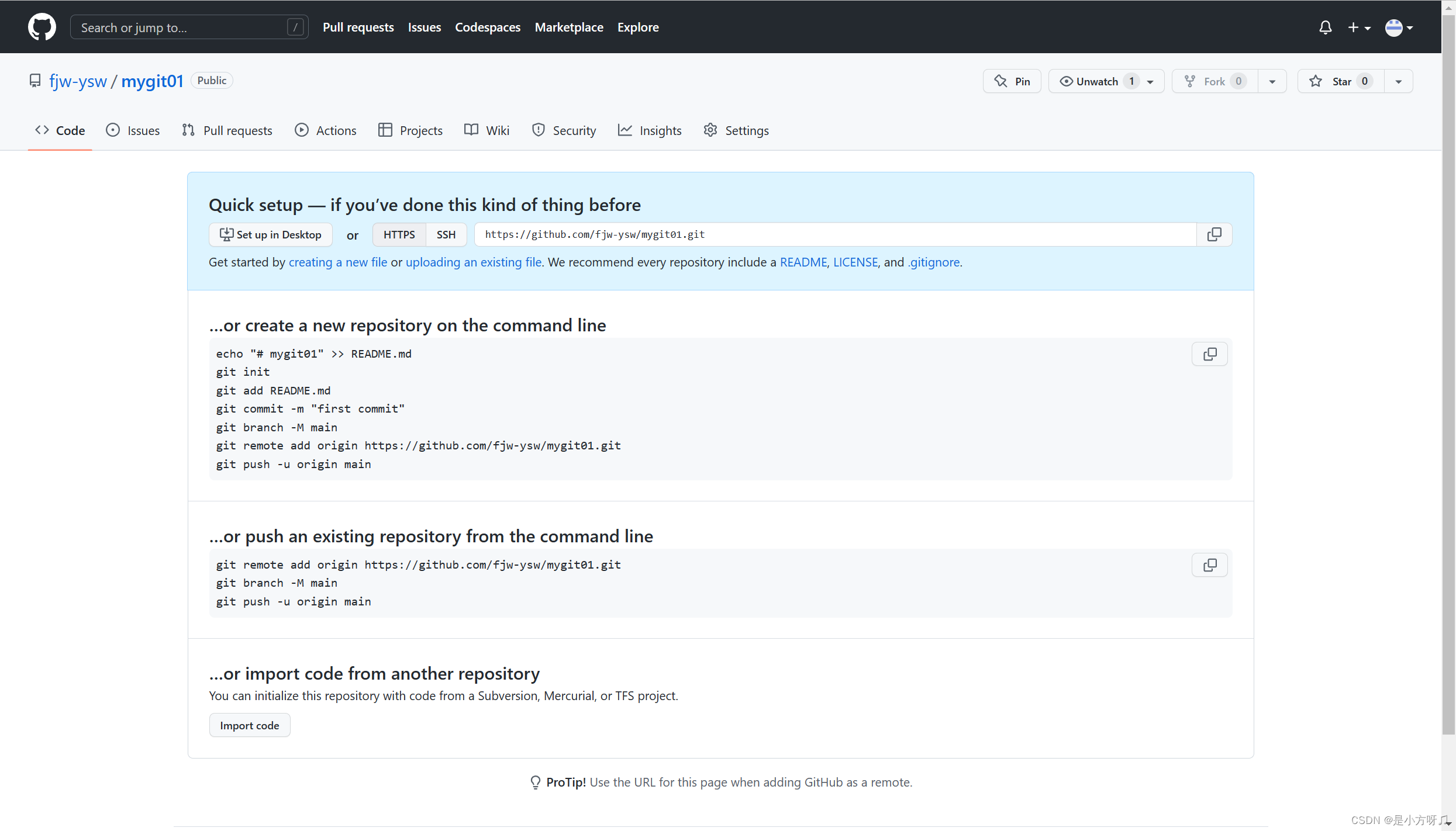Open Codespaces in the top navigation
Viewport: 1456px width, 831px height.
tap(488, 27)
